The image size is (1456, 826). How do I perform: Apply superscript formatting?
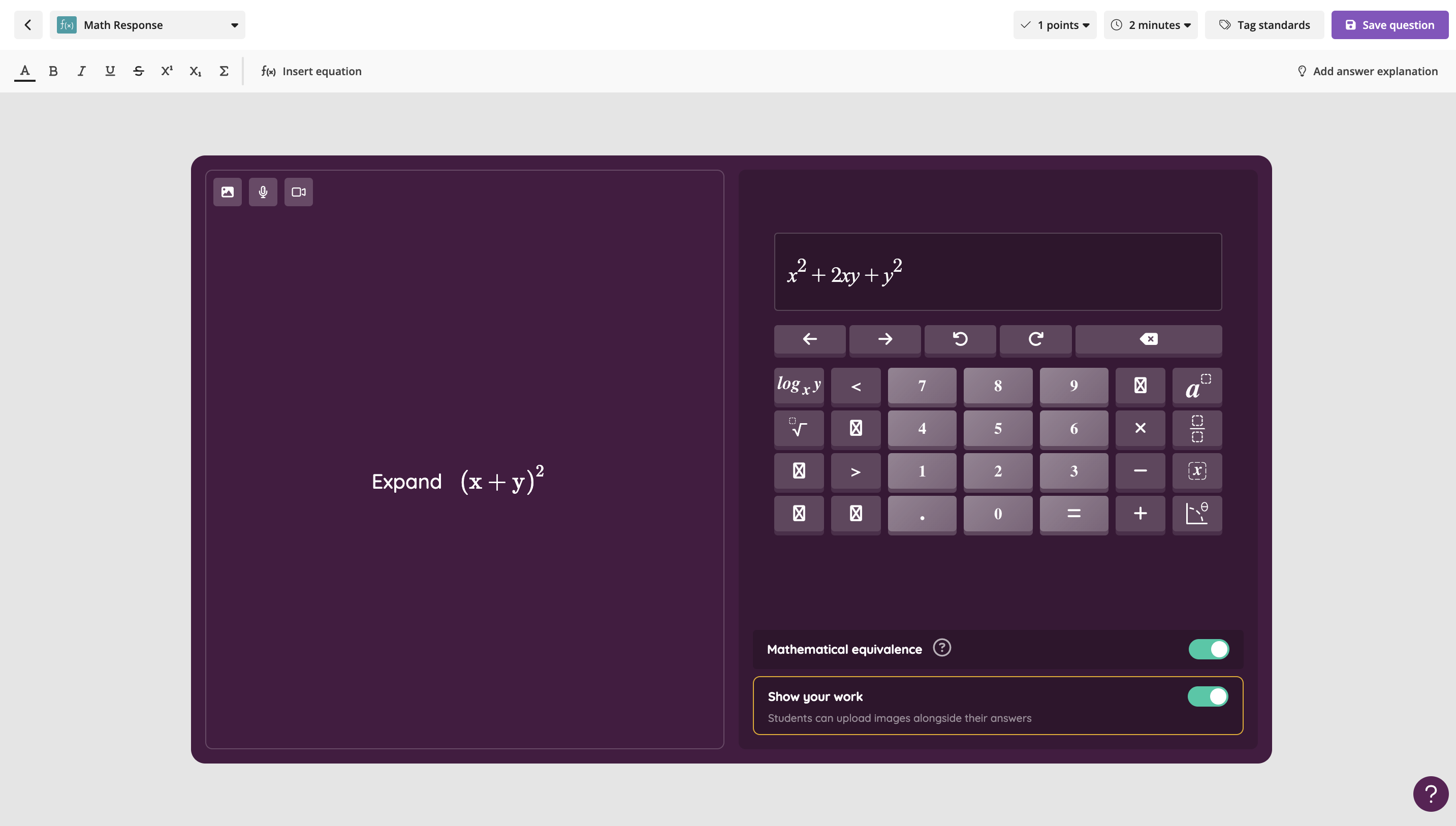[167, 71]
